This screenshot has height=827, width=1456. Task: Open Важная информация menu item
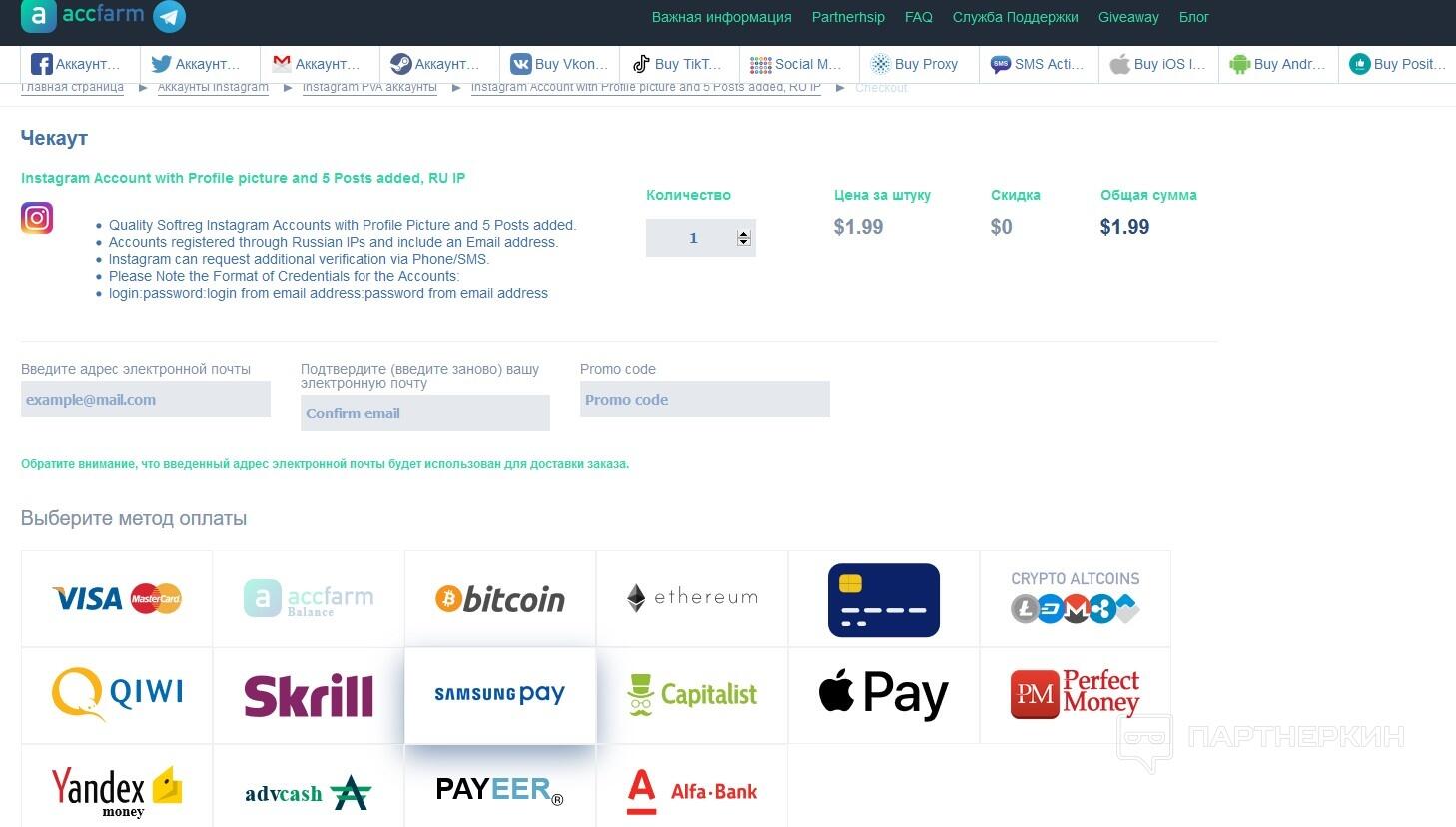coord(721,17)
